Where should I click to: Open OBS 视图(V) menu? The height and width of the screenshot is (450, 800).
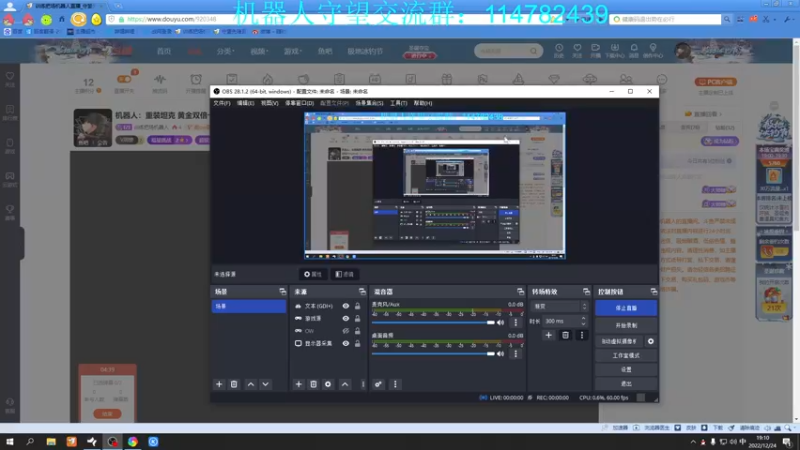[269, 103]
